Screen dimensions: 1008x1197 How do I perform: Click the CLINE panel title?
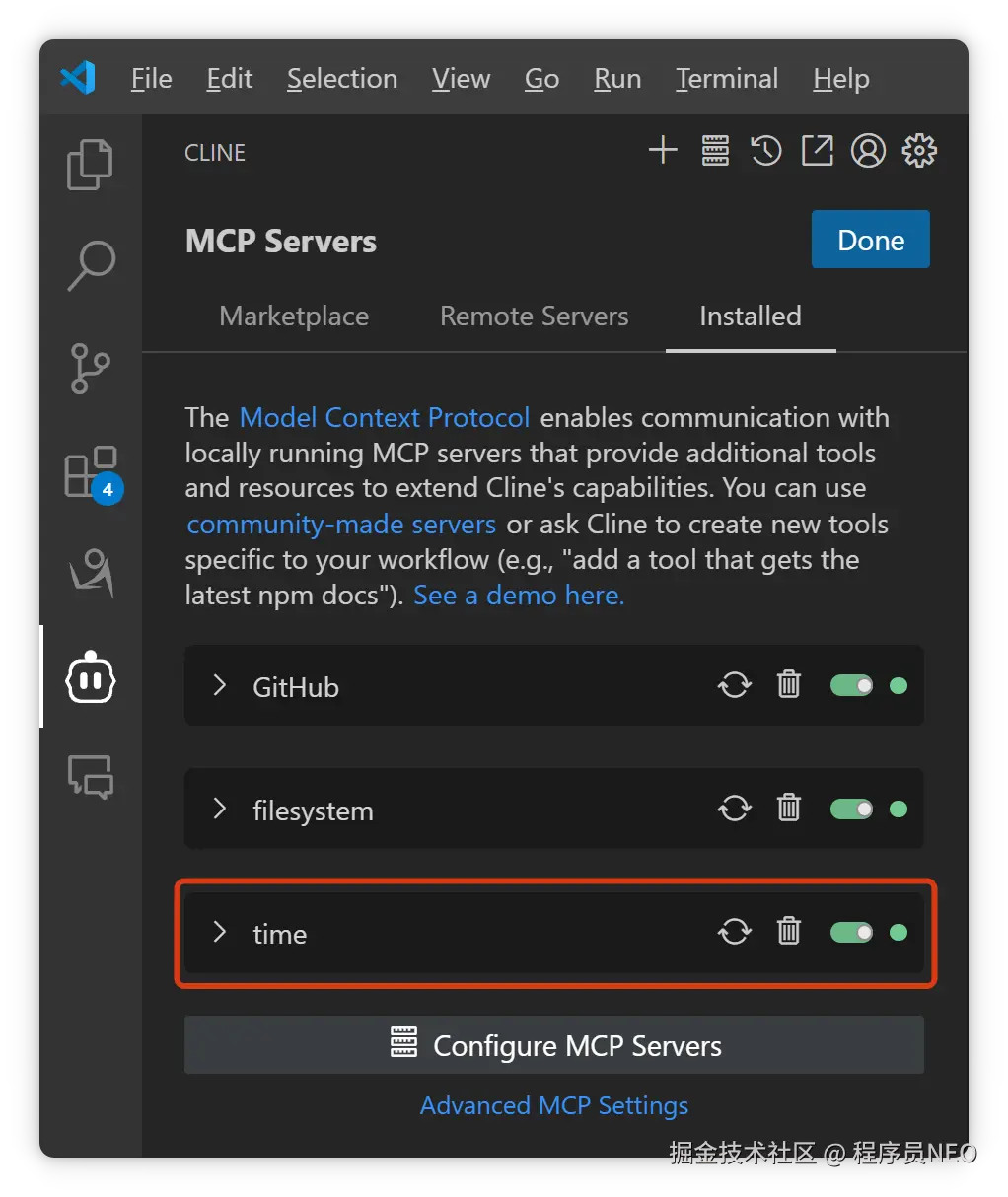[215, 153]
